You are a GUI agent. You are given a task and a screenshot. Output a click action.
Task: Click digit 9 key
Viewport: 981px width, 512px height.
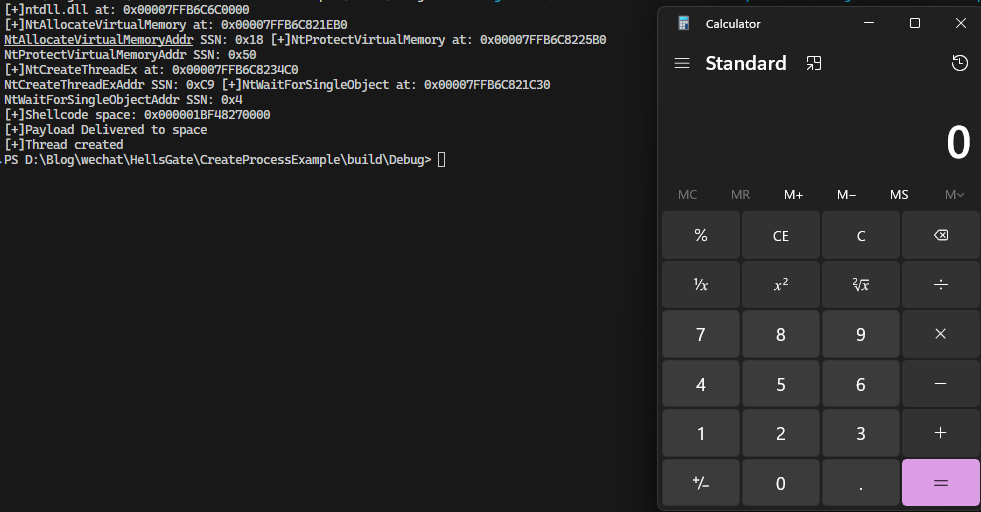point(861,334)
